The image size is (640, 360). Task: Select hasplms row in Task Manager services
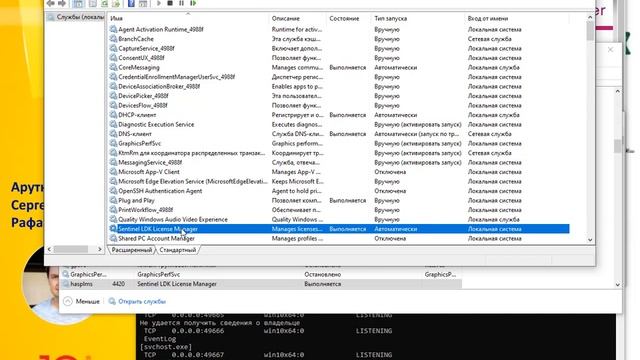[261, 284]
